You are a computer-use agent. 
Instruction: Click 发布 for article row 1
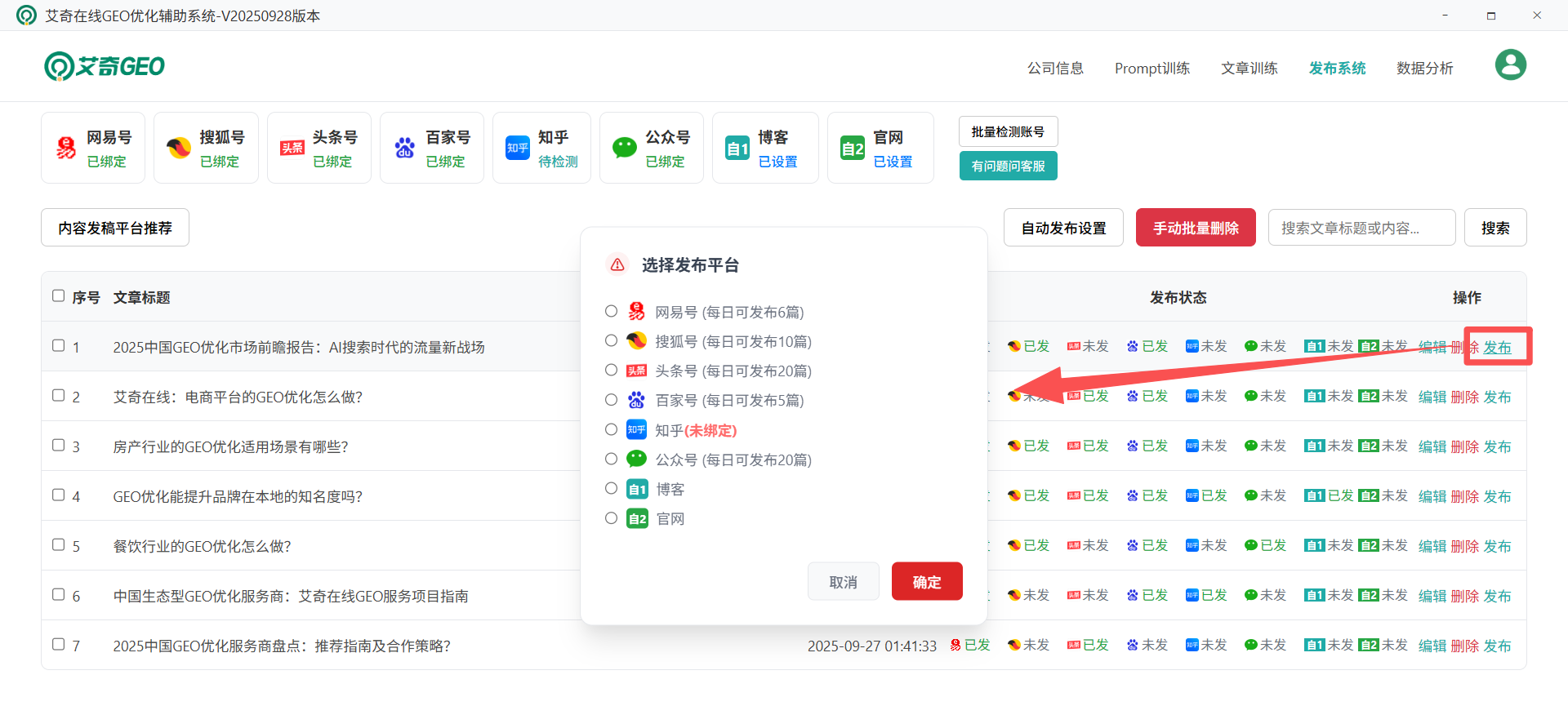click(x=1497, y=347)
